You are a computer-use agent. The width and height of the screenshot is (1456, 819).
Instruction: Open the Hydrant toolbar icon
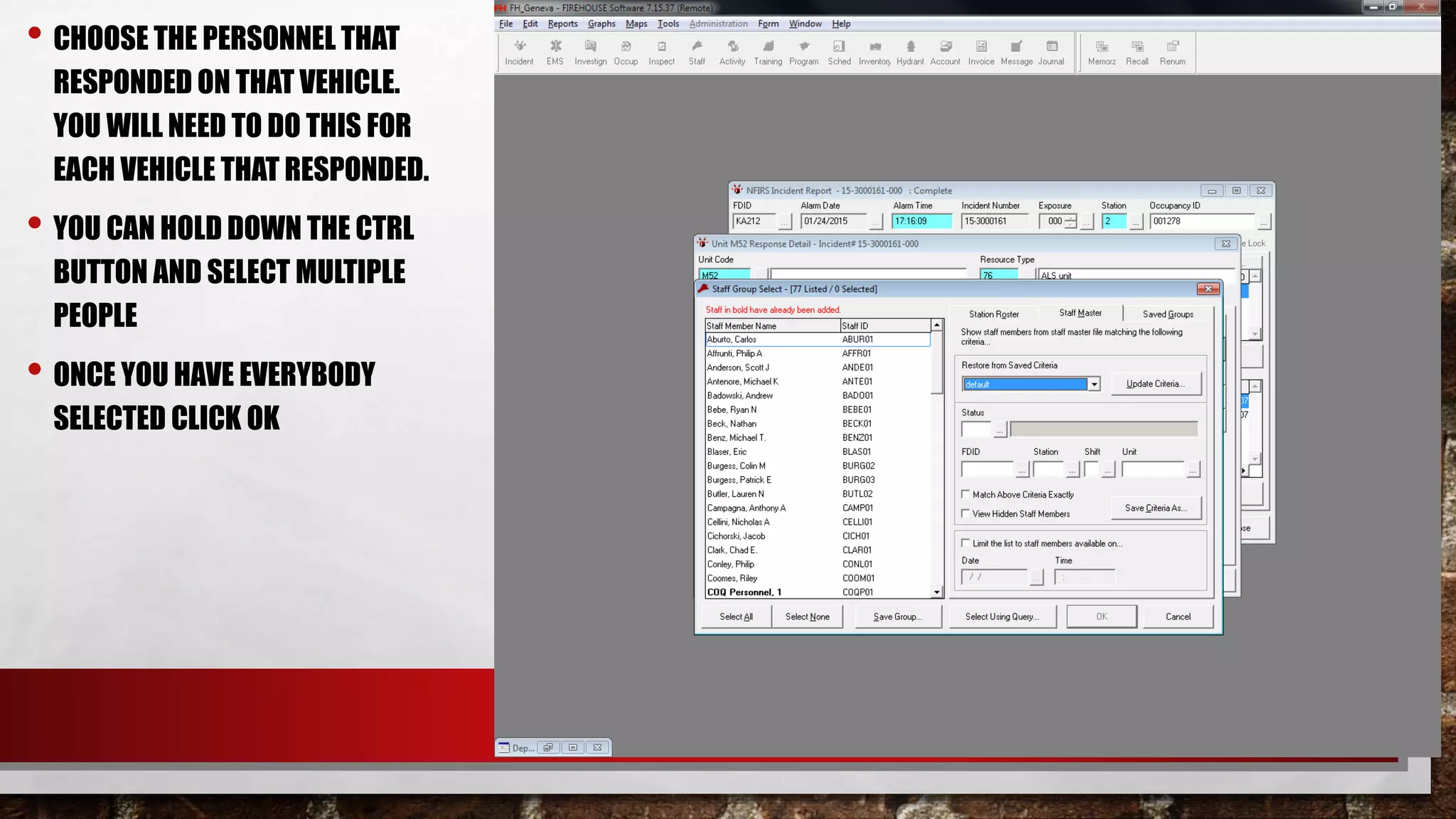tap(910, 52)
